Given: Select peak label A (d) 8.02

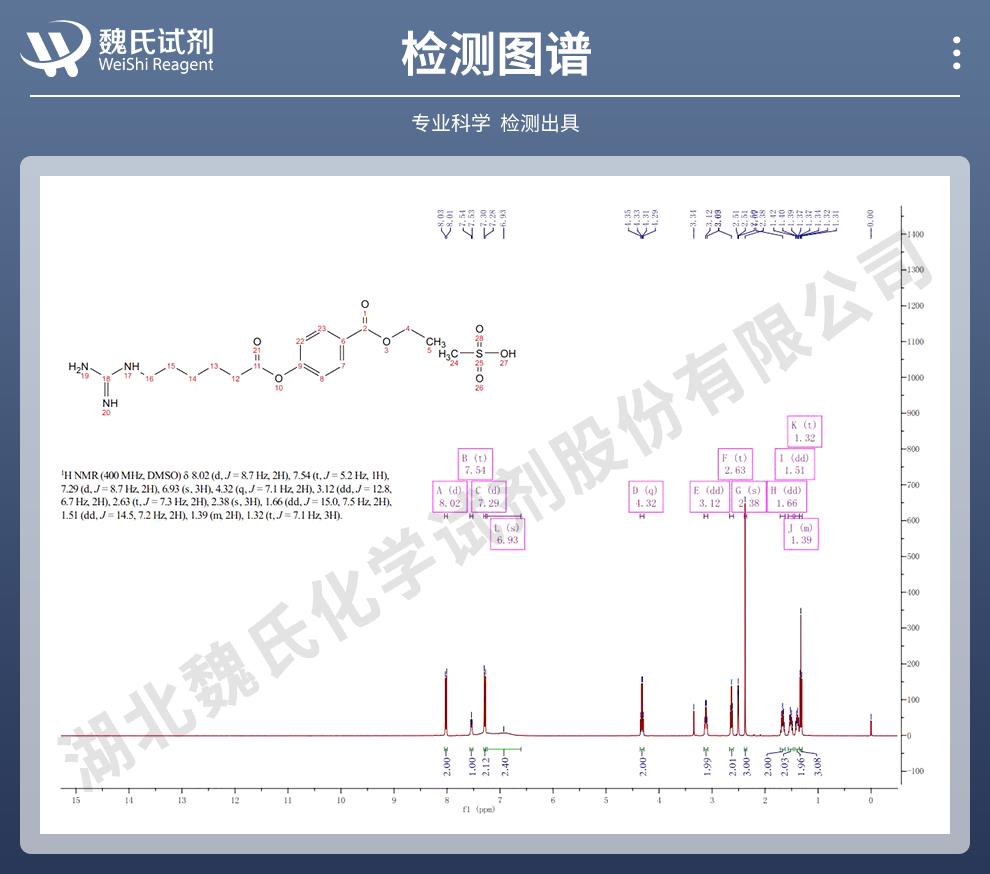Looking at the screenshot, I should [x=449, y=497].
